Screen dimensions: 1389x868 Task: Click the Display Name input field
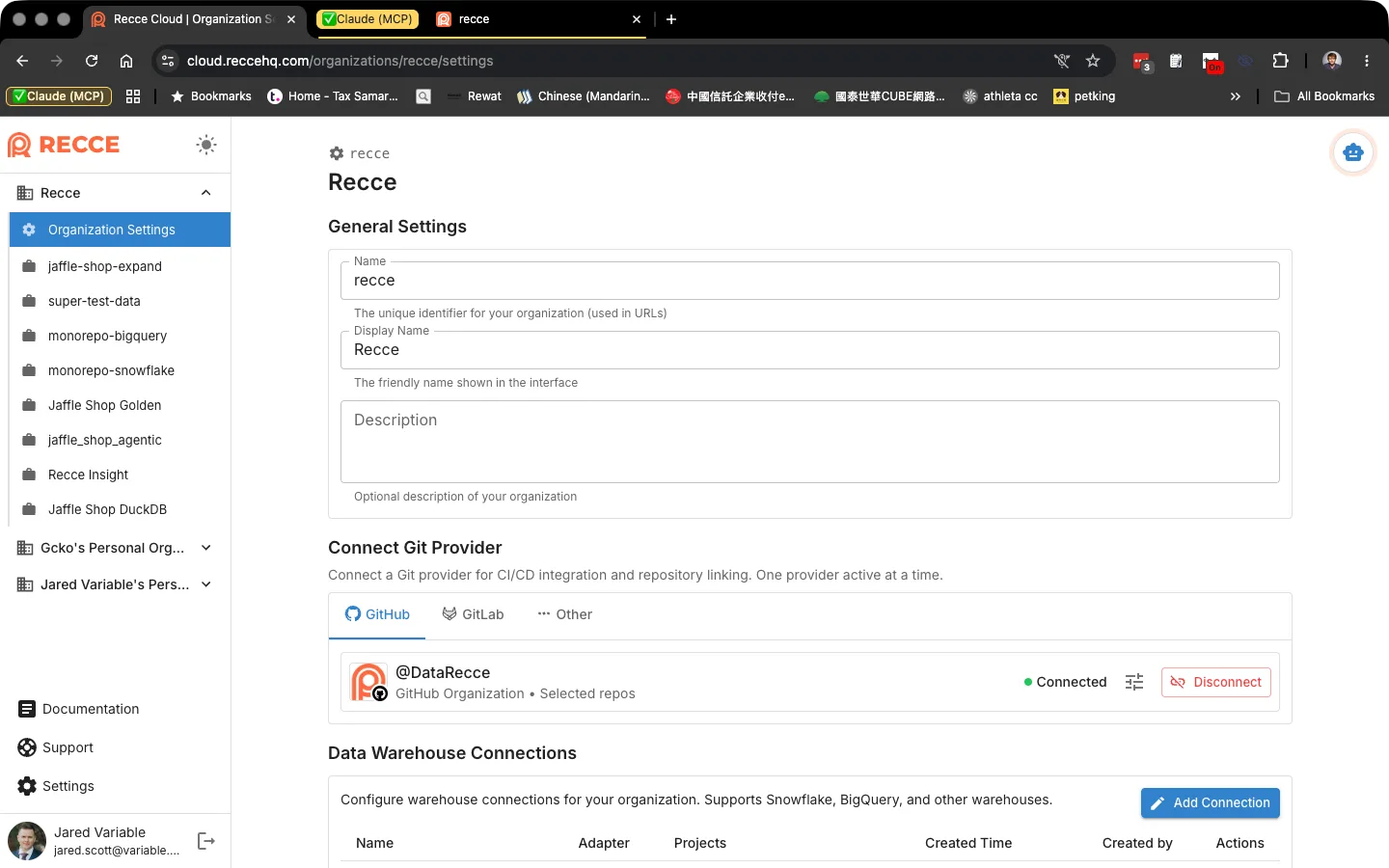[x=810, y=350]
